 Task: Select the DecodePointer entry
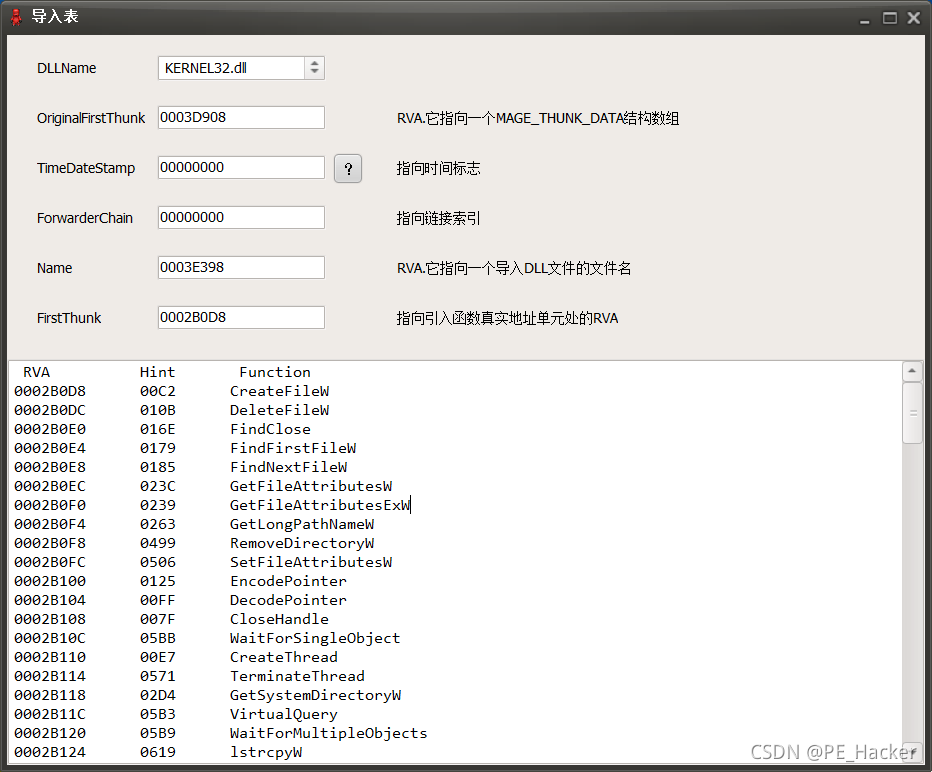pyautogui.click(x=288, y=600)
